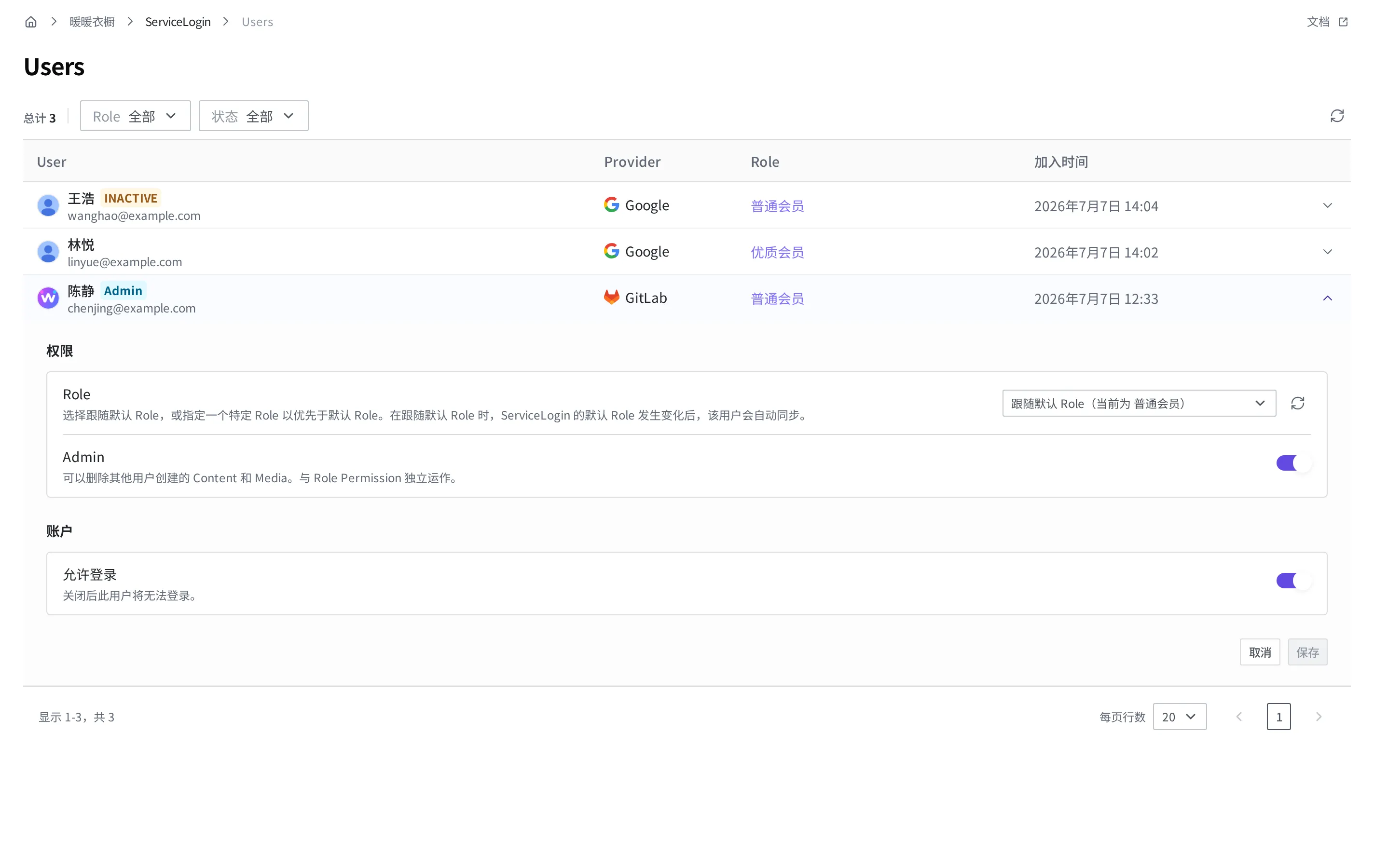Click the reset icon next to Role dropdown
Viewport: 1374px width, 868px height.
(x=1298, y=403)
